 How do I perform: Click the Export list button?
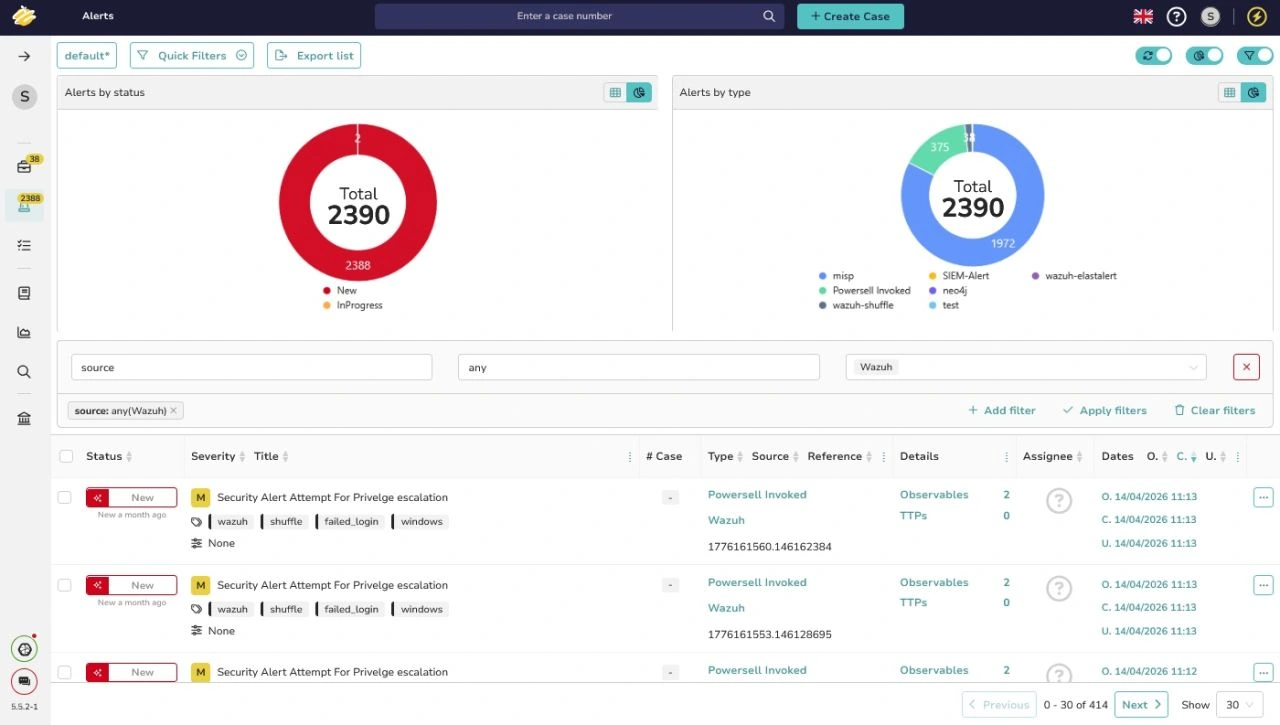tap(314, 56)
